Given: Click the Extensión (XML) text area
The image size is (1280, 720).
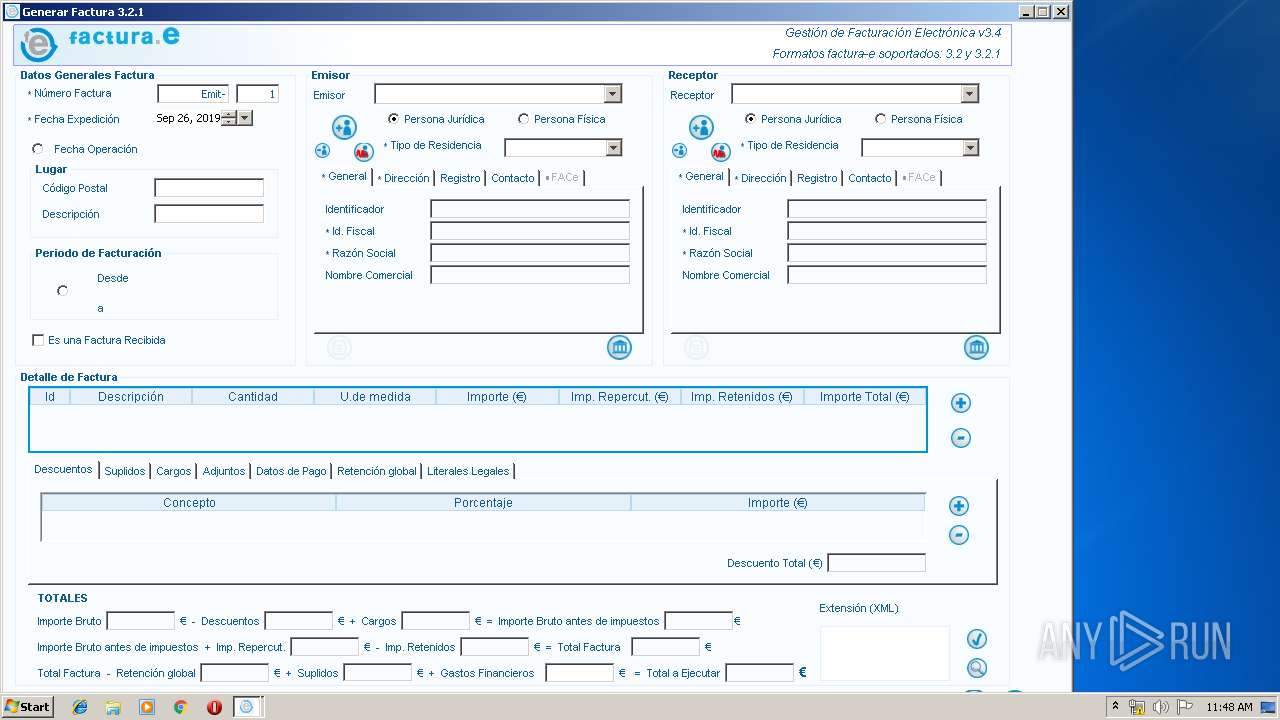Looking at the screenshot, I should point(885,654).
